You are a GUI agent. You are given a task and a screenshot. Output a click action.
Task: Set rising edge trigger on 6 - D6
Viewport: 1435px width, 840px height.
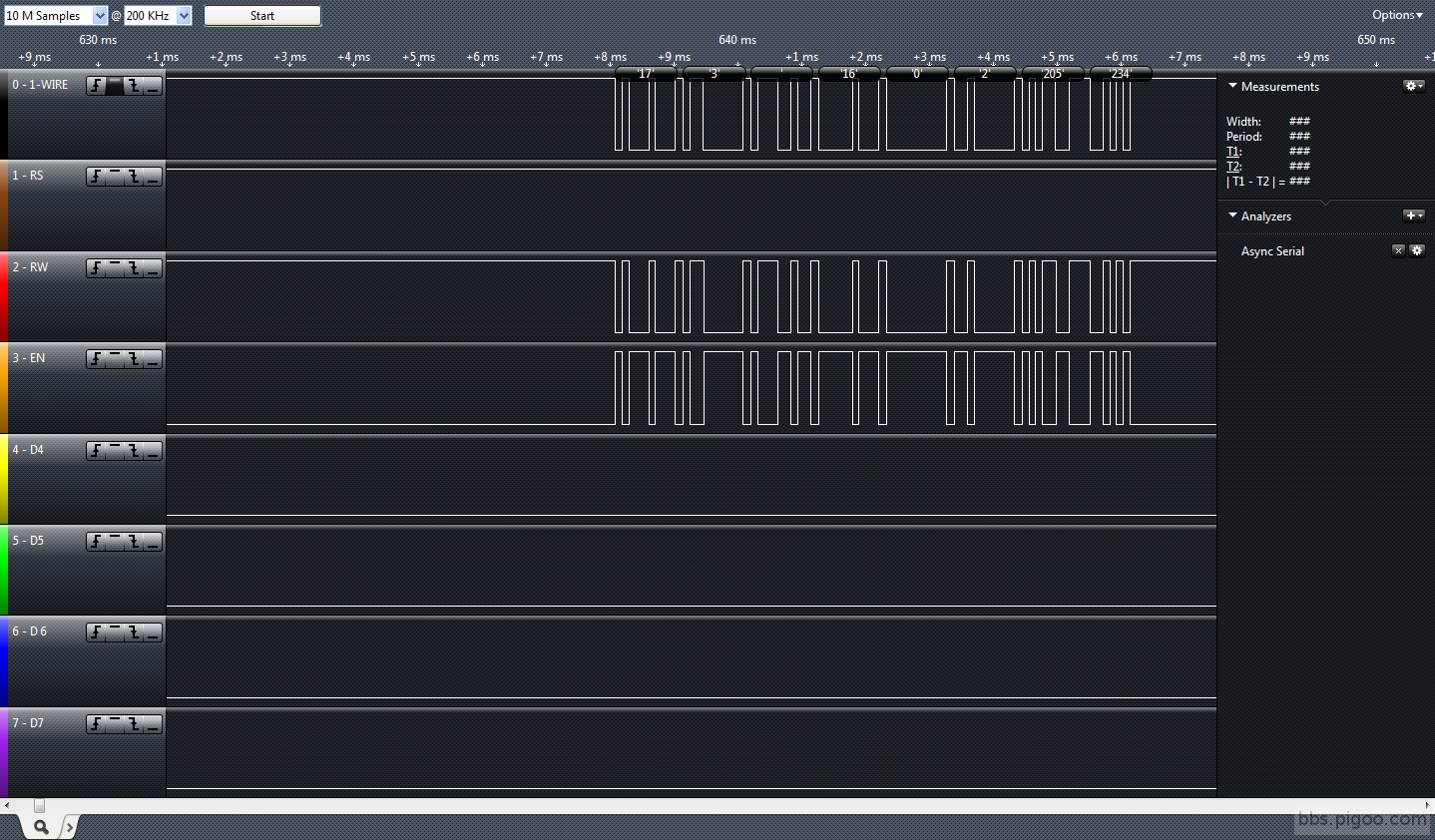(96, 632)
